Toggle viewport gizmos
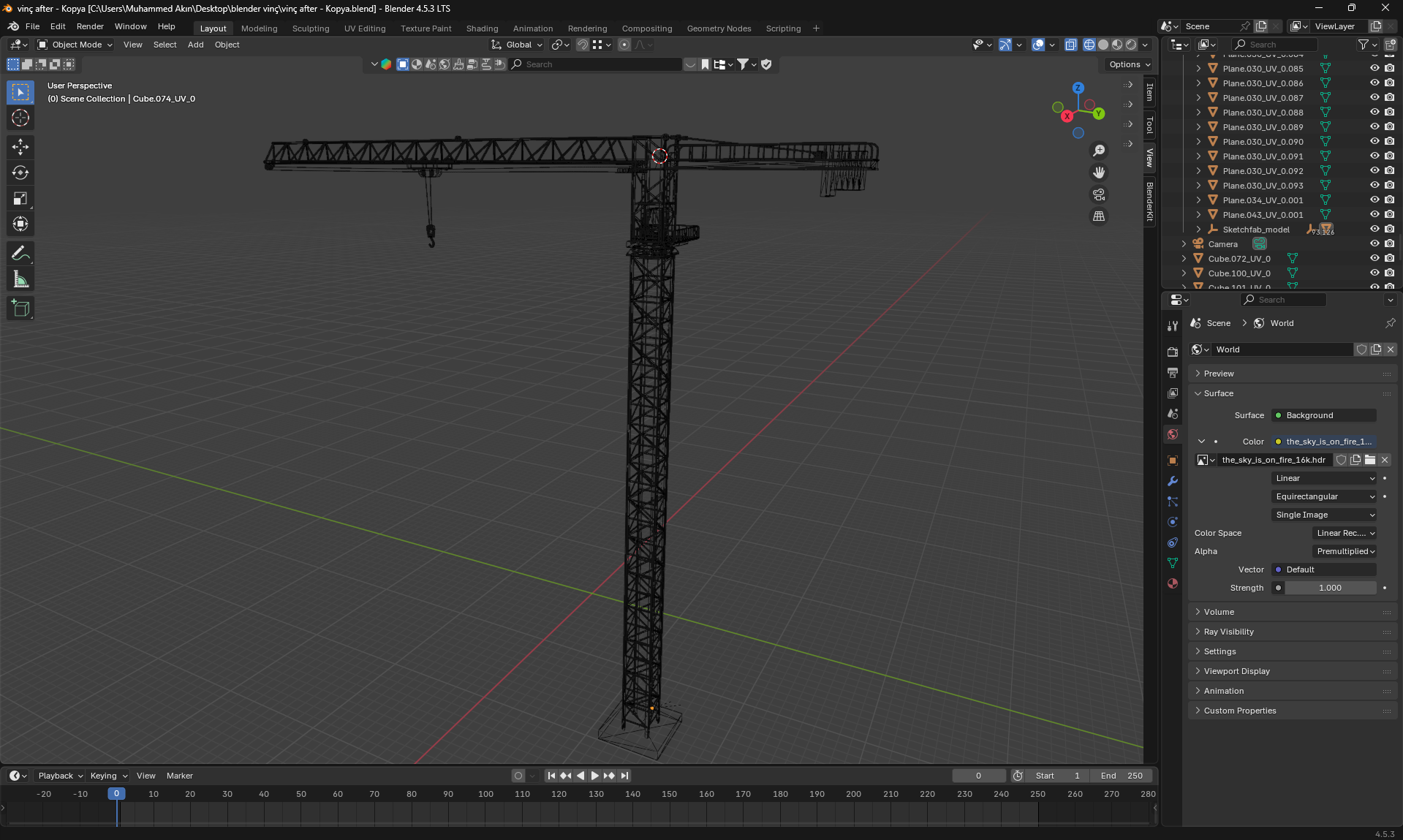Image resolution: width=1403 pixels, height=840 pixels. coord(1005,45)
